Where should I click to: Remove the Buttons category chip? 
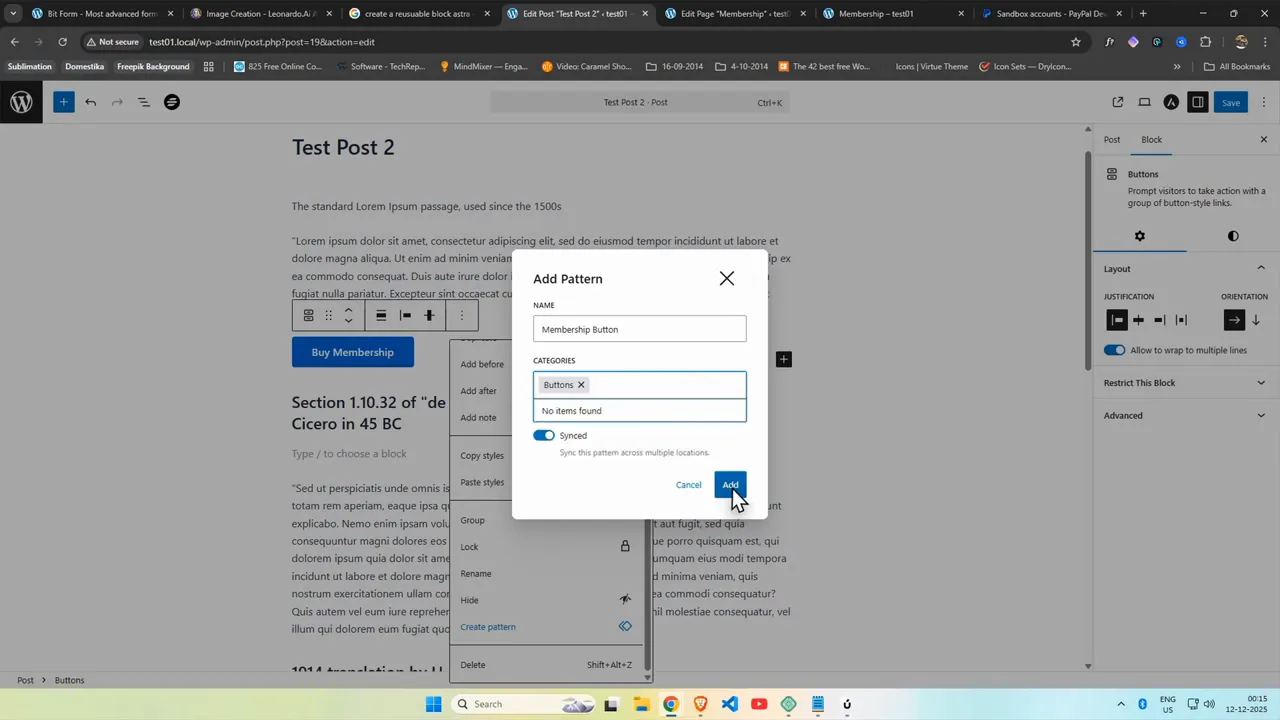pyautogui.click(x=581, y=384)
